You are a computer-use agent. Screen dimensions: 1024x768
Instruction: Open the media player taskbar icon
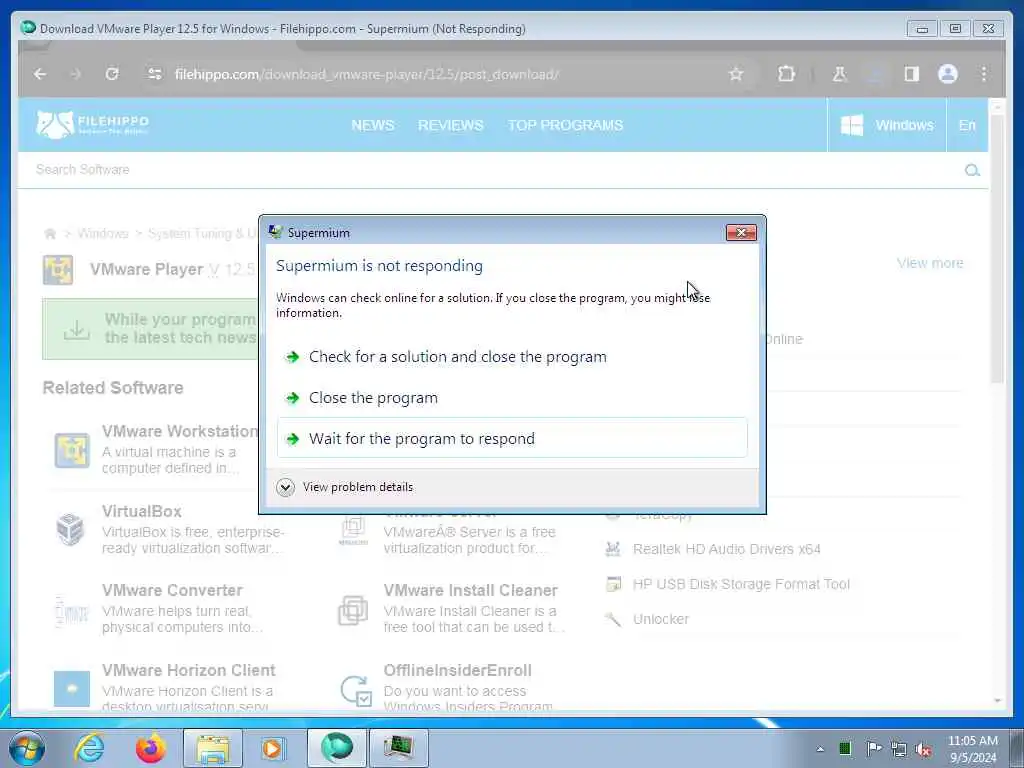(x=272, y=748)
